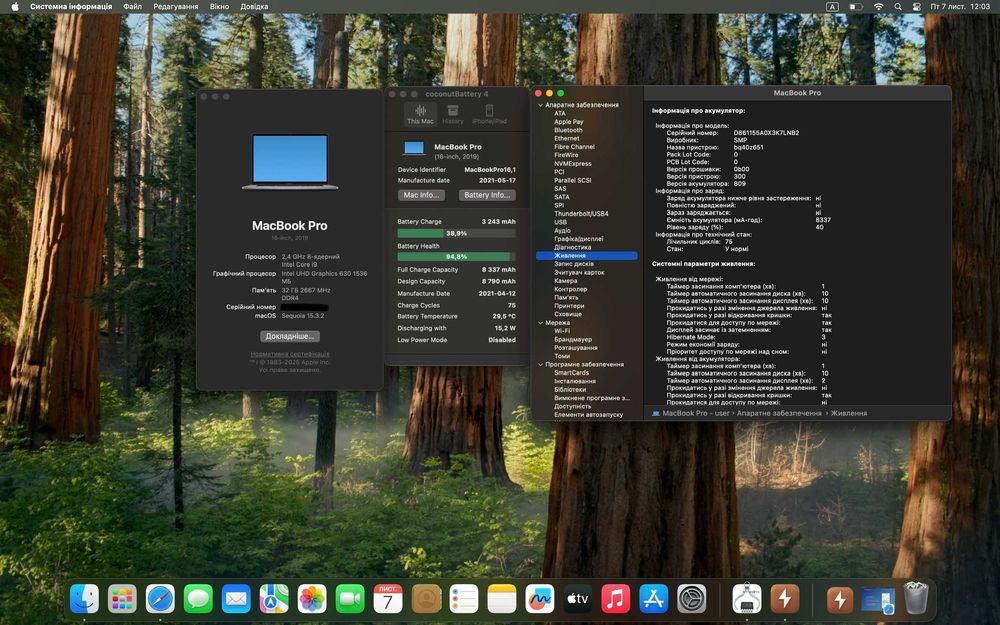Open the Вікно menu
This screenshot has width=1000, height=625.
pyautogui.click(x=219, y=6)
